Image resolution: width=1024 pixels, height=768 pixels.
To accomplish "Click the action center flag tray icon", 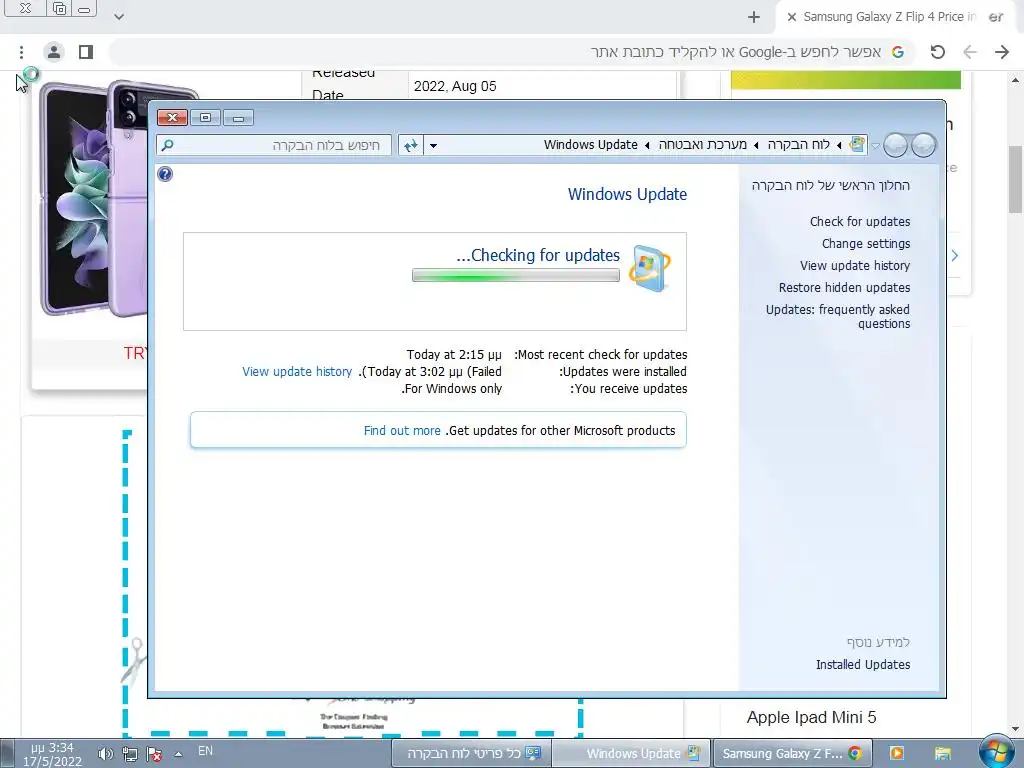I will [154, 754].
